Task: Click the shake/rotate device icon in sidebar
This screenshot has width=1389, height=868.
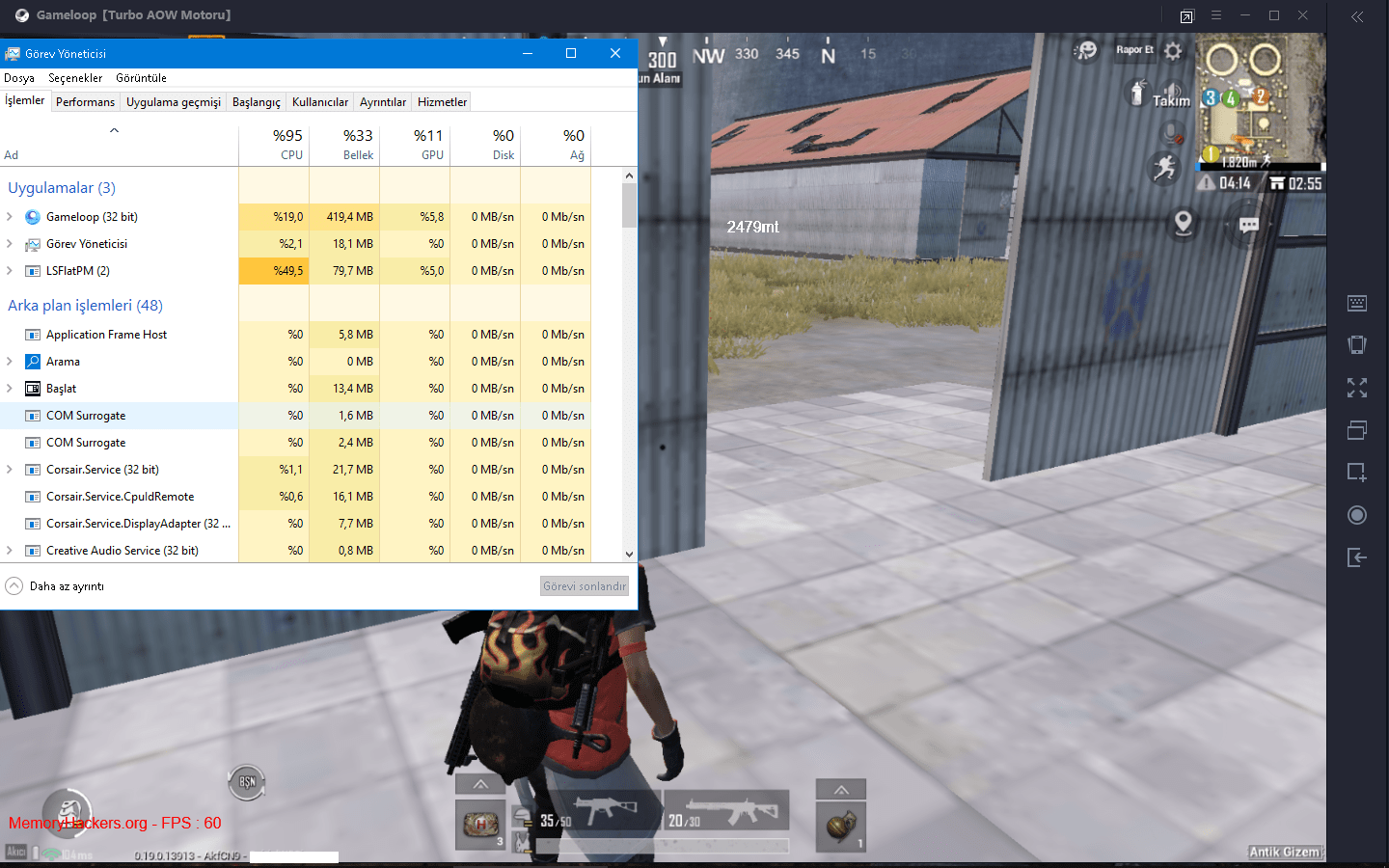Action: coord(1357,345)
